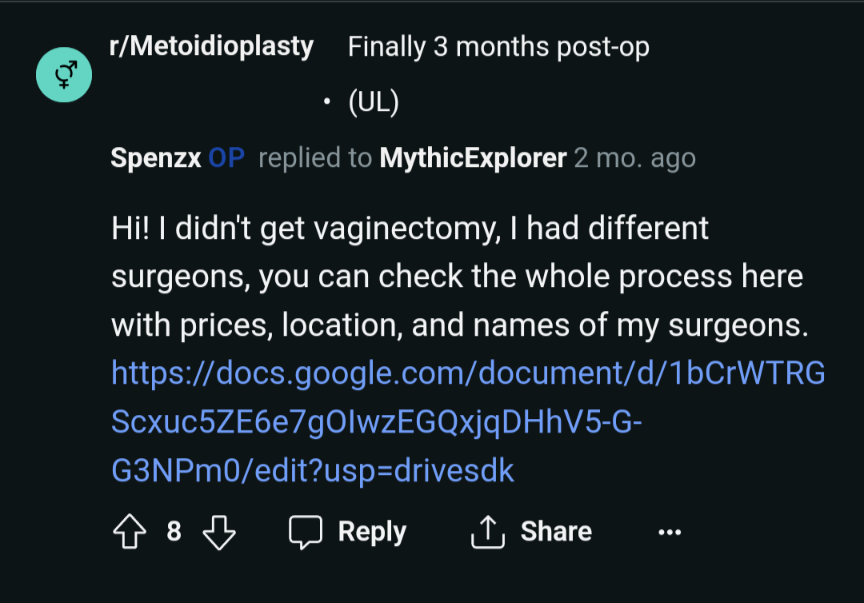View the Spenzx user profile

[155, 158]
